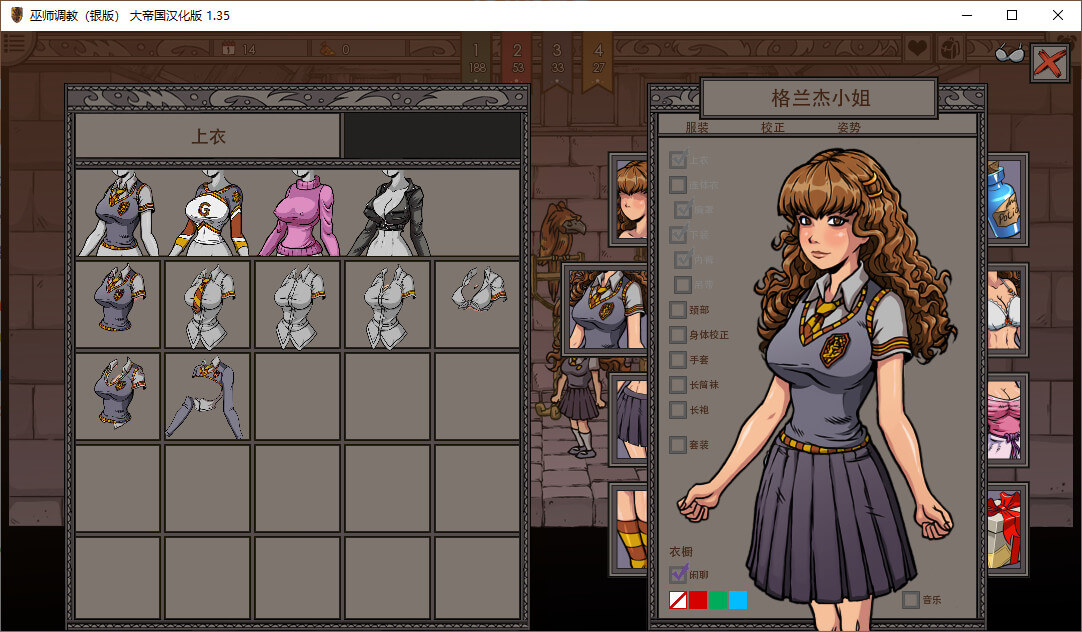Open the 服装 tab
Screen dimensions: 1082x632
tap(697, 127)
